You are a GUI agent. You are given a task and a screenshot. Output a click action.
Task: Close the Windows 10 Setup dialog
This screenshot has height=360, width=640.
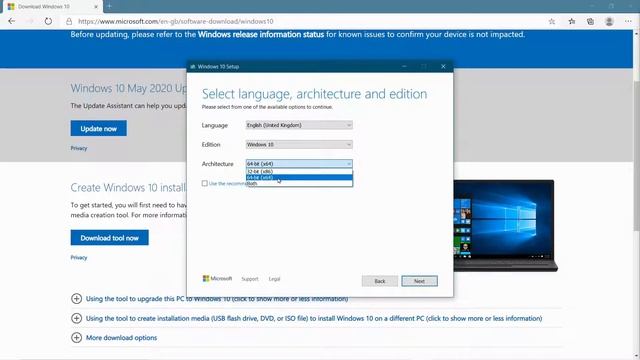coord(443,67)
